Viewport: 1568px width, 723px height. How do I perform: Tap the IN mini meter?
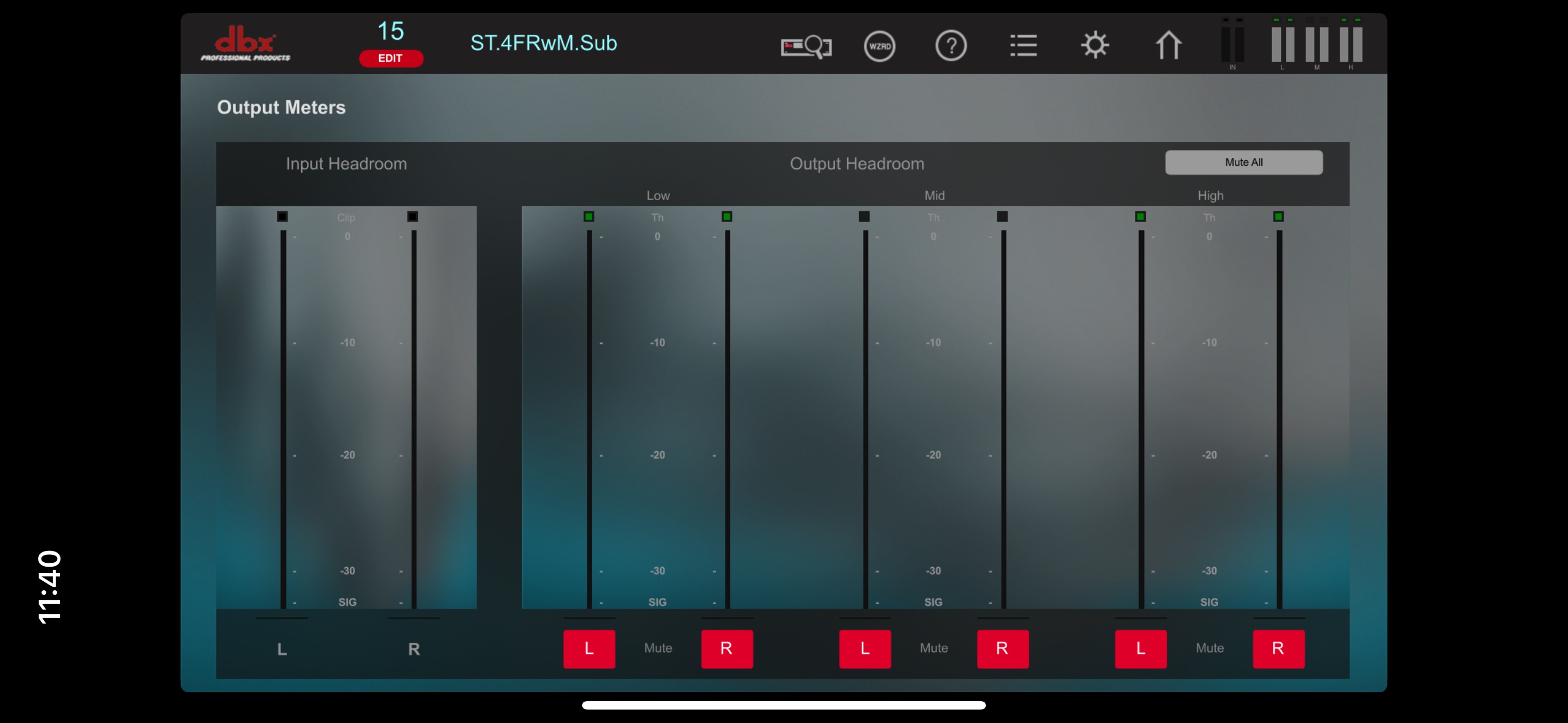tap(1233, 44)
